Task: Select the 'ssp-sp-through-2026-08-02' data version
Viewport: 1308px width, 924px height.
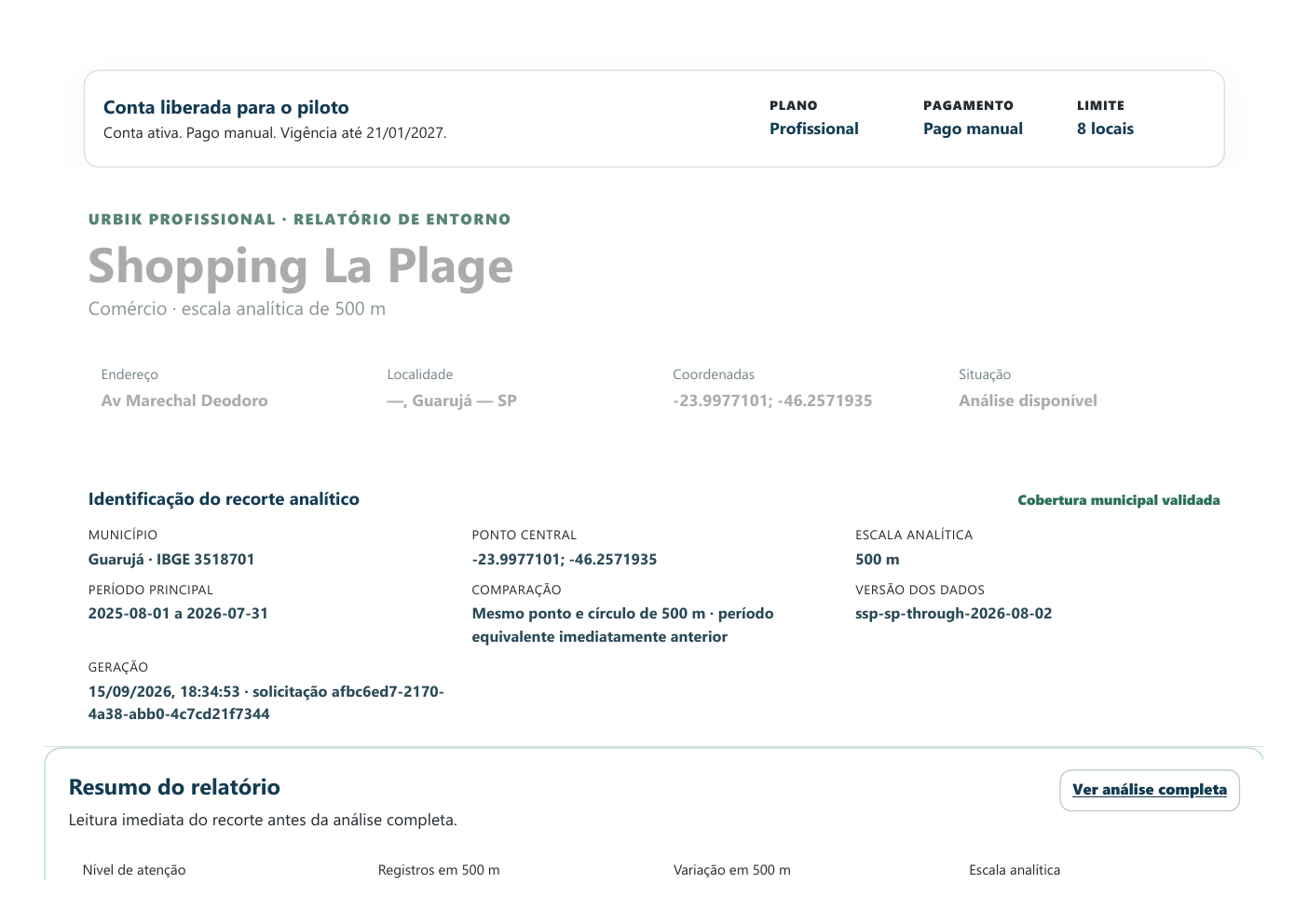Action: 954,614
